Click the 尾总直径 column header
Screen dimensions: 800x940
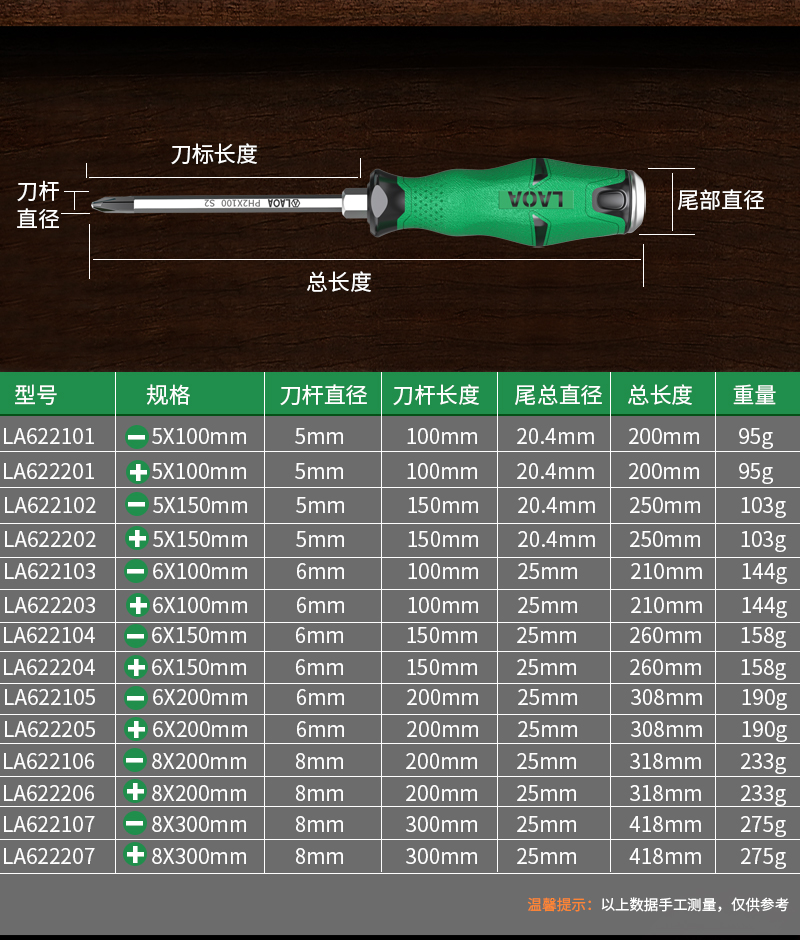558,395
